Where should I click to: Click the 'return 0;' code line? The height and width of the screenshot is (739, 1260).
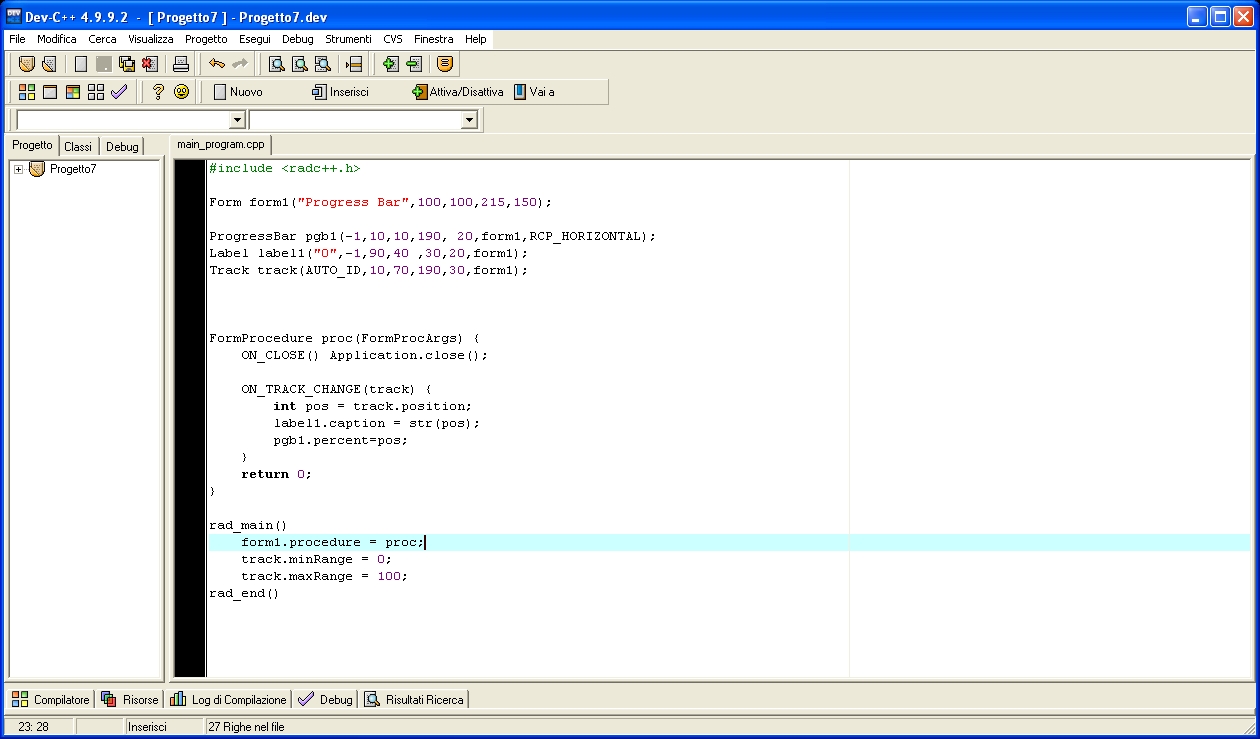(276, 474)
